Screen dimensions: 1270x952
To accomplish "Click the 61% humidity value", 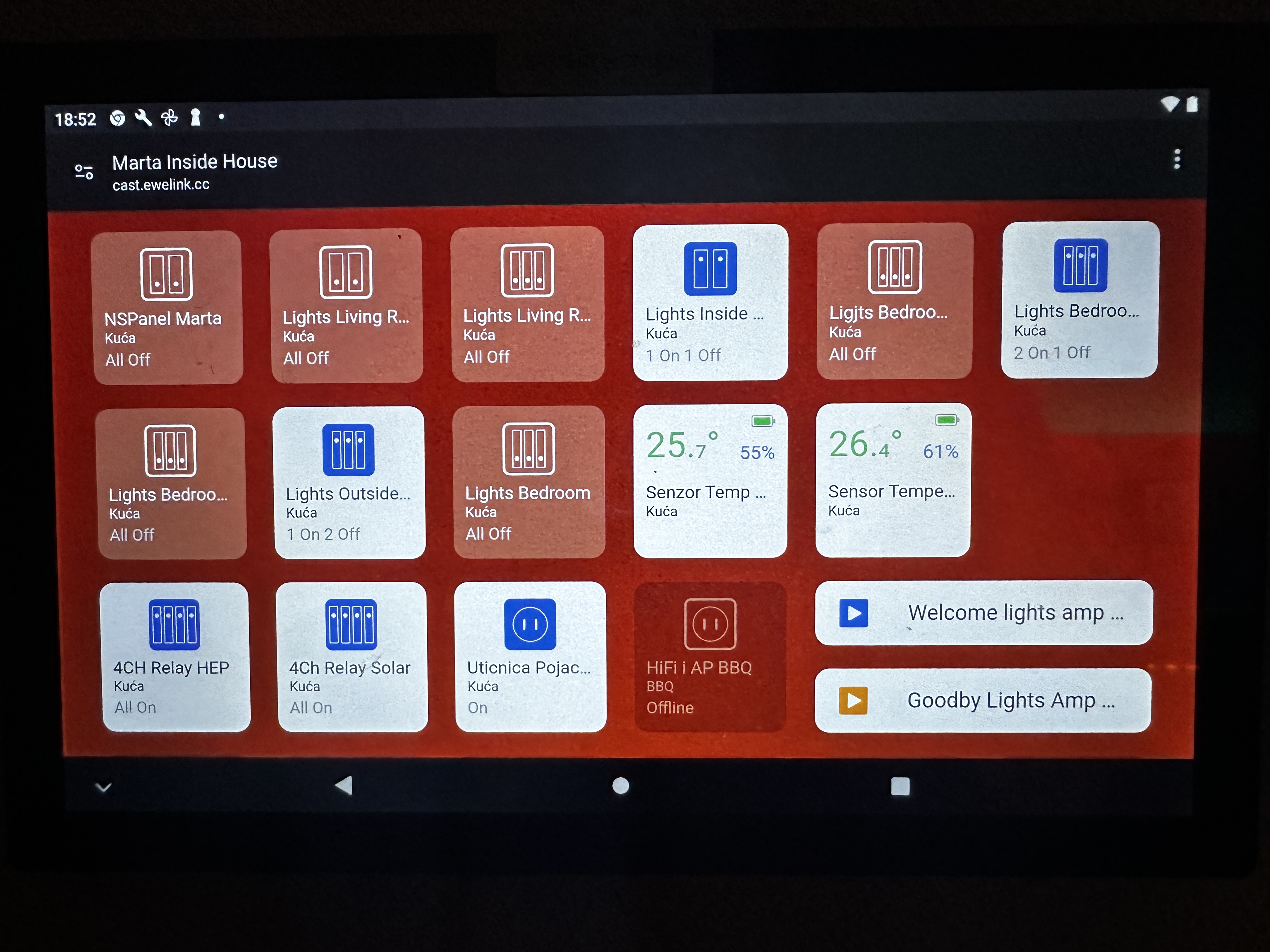I will coord(941,452).
